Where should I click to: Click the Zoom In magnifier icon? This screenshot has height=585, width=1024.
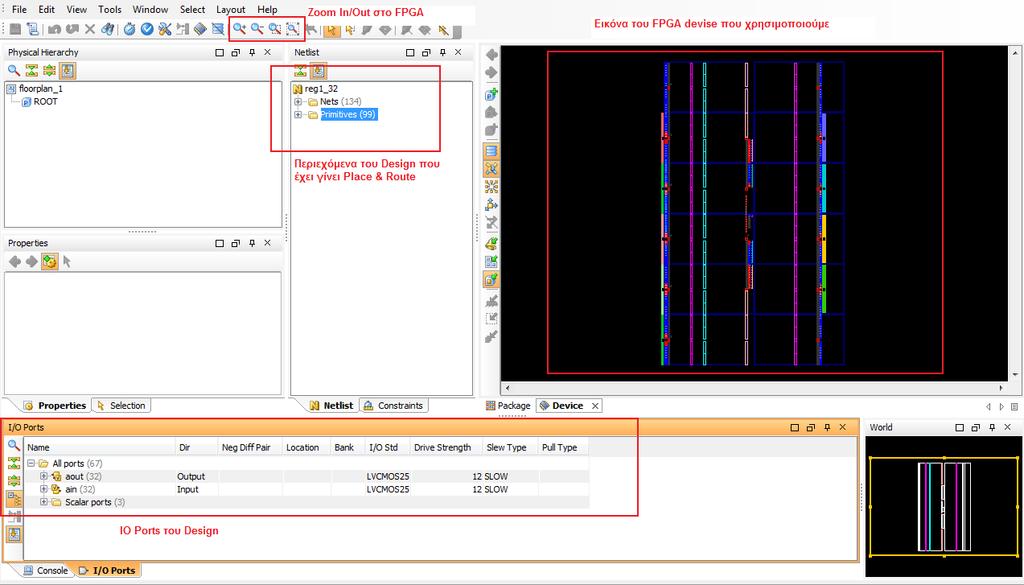pos(239,28)
